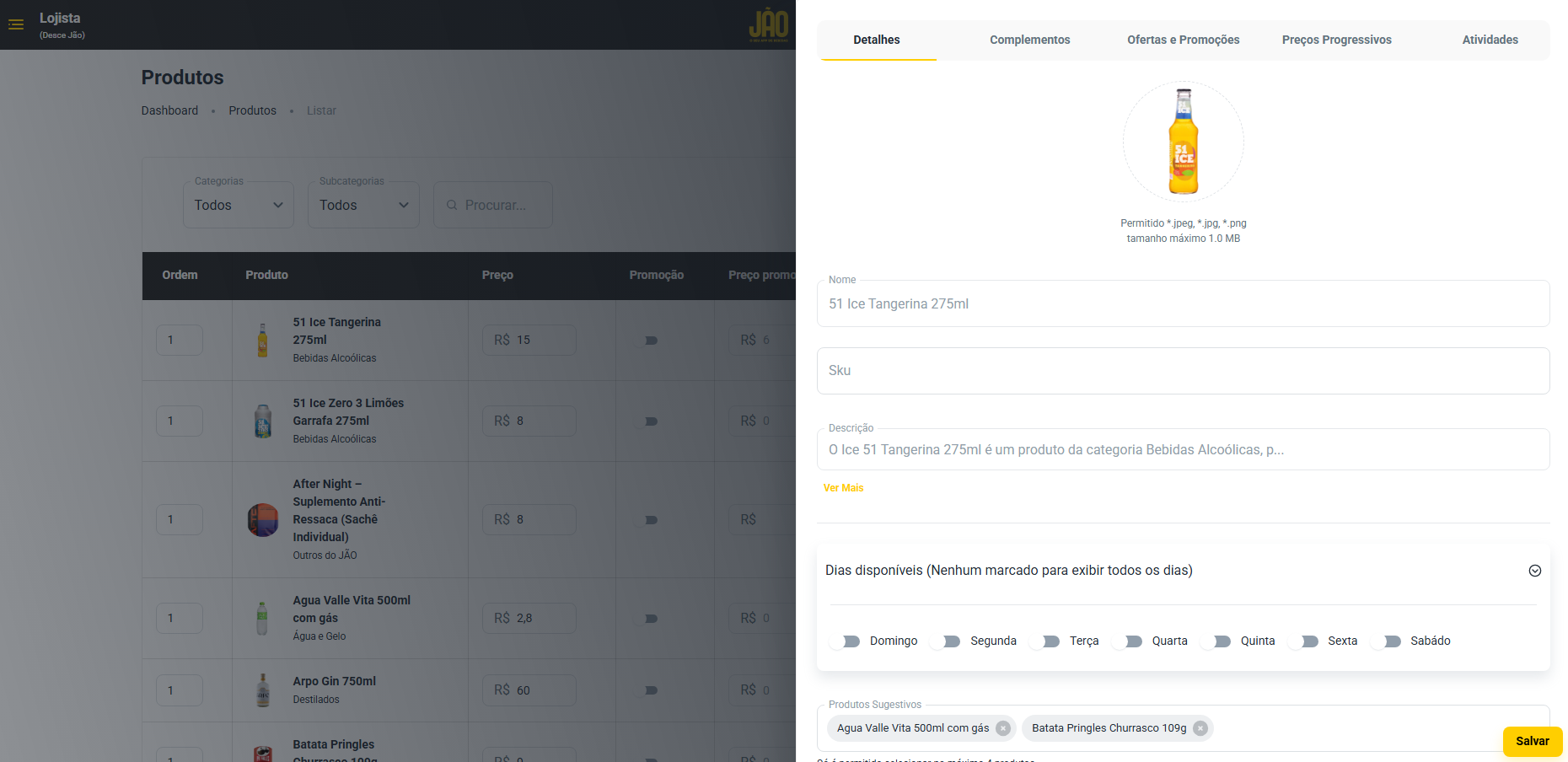
Task: Open the Ofertas e Promoções tab
Action: coord(1184,40)
